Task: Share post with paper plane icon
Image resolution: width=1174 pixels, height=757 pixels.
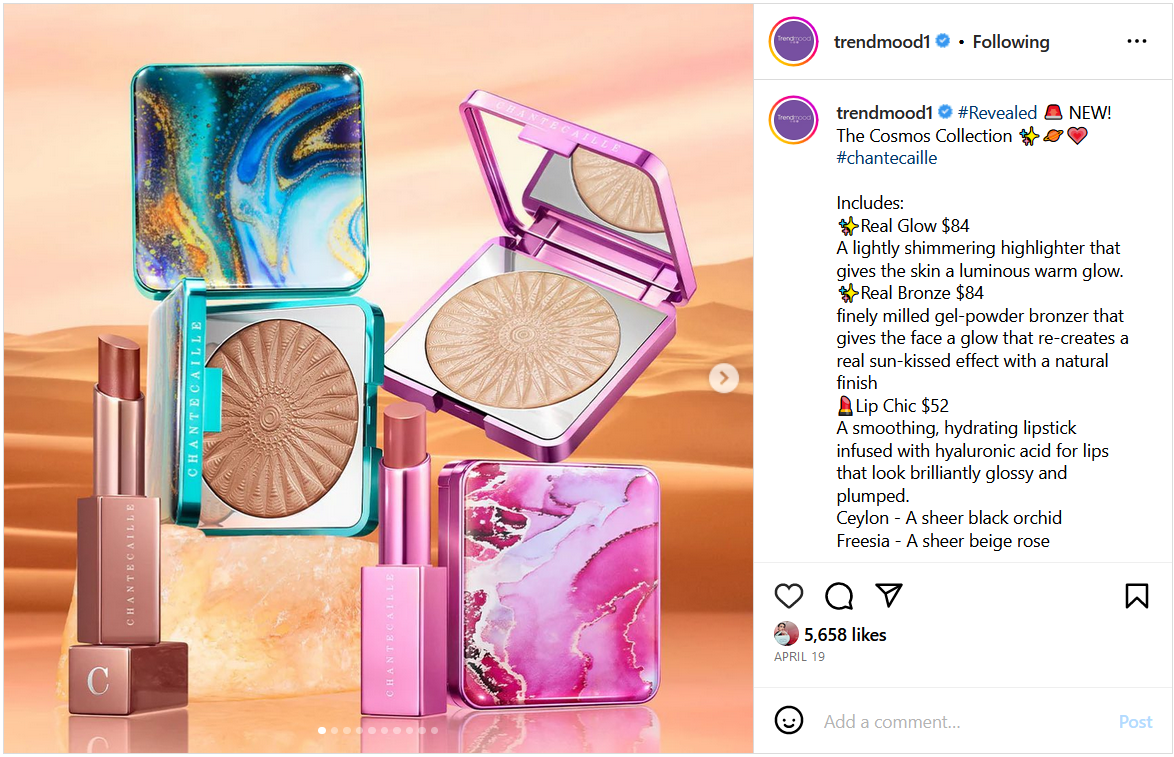Action: [889, 595]
